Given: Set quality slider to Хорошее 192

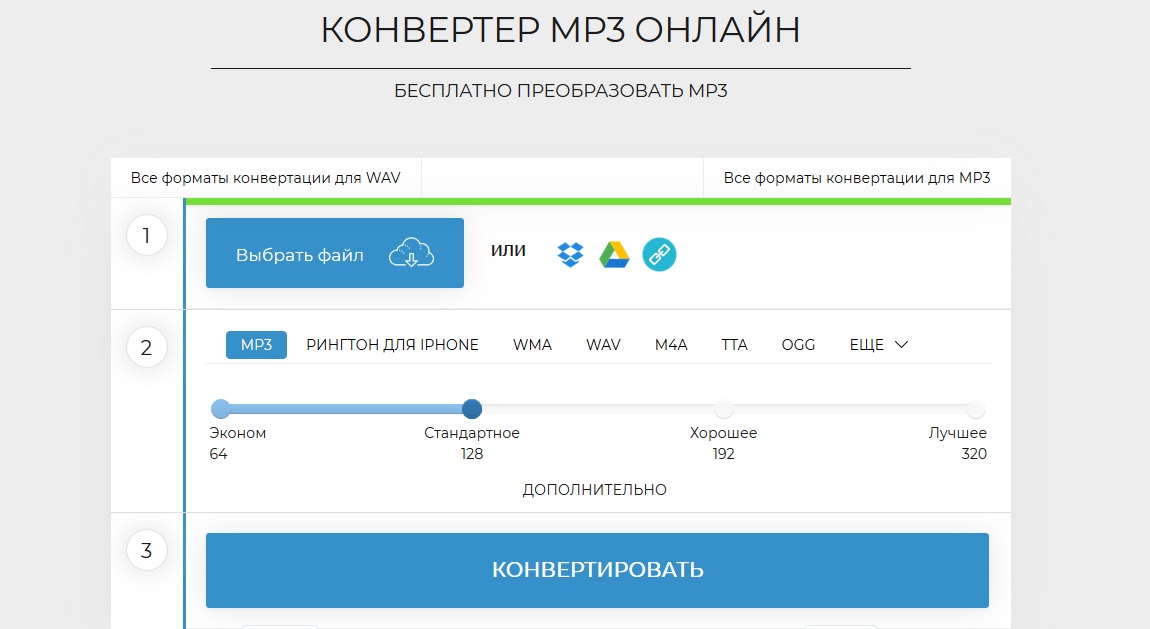Looking at the screenshot, I should (724, 409).
